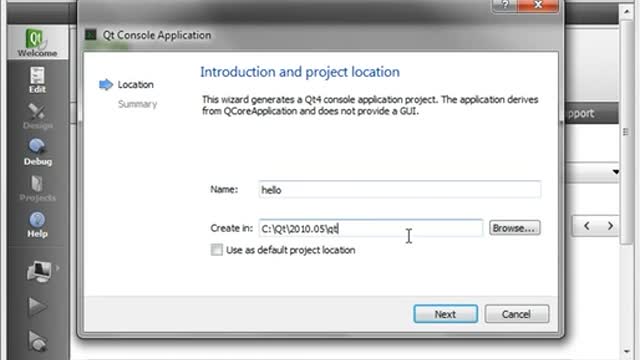Close the Qt Console Application wizard

538,5
